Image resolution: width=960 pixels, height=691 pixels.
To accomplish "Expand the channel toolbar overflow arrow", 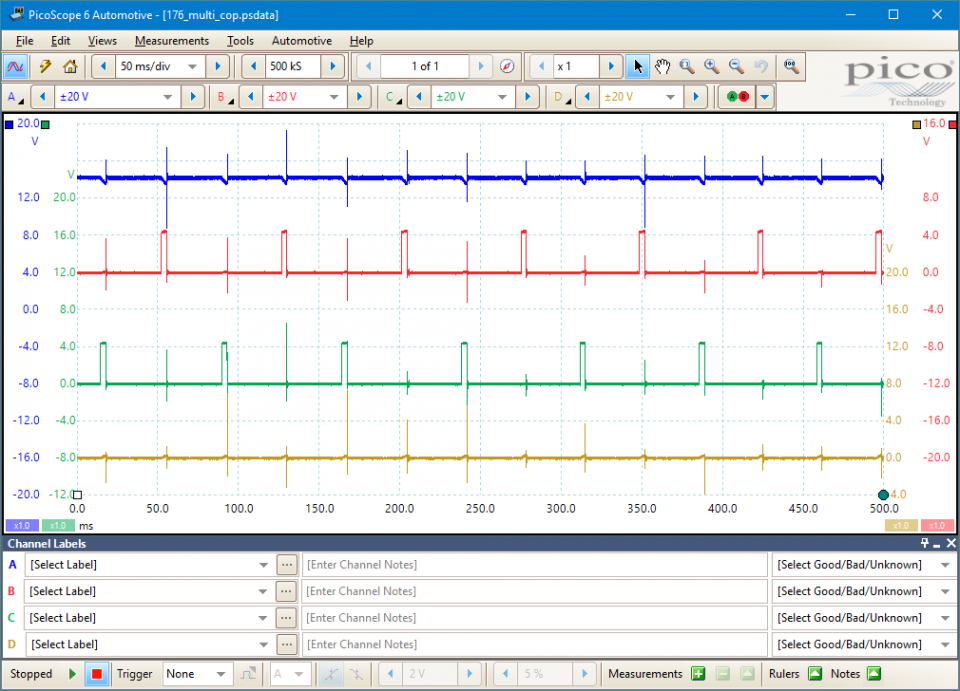I will [765, 97].
